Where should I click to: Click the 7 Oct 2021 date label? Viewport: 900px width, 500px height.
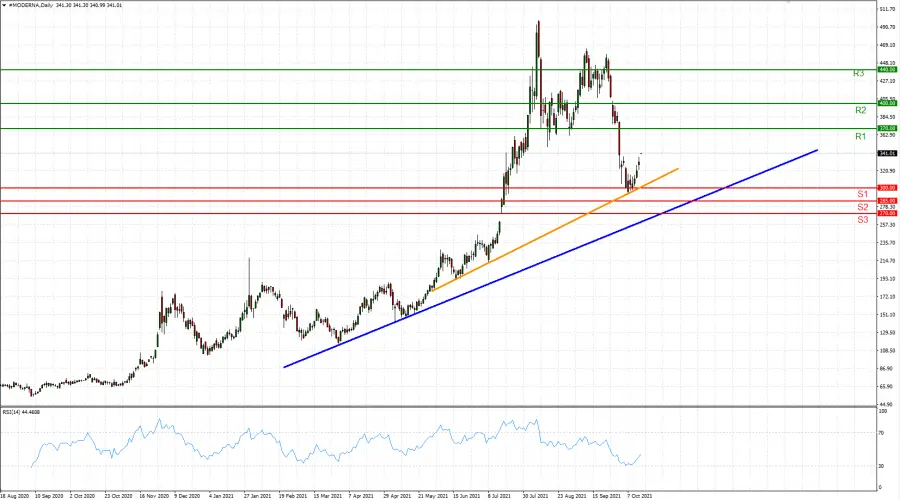(639, 495)
